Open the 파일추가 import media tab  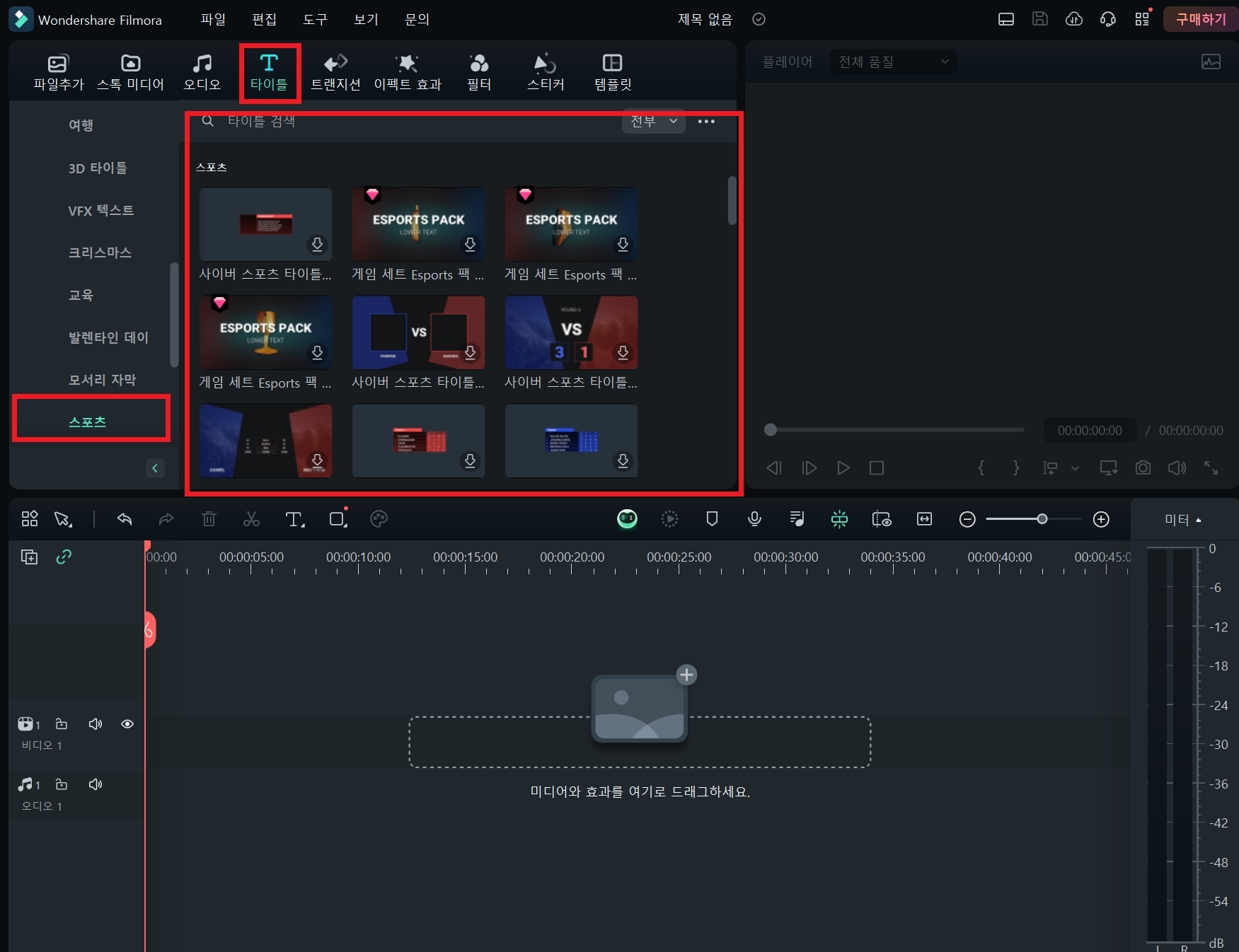click(58, 72)
